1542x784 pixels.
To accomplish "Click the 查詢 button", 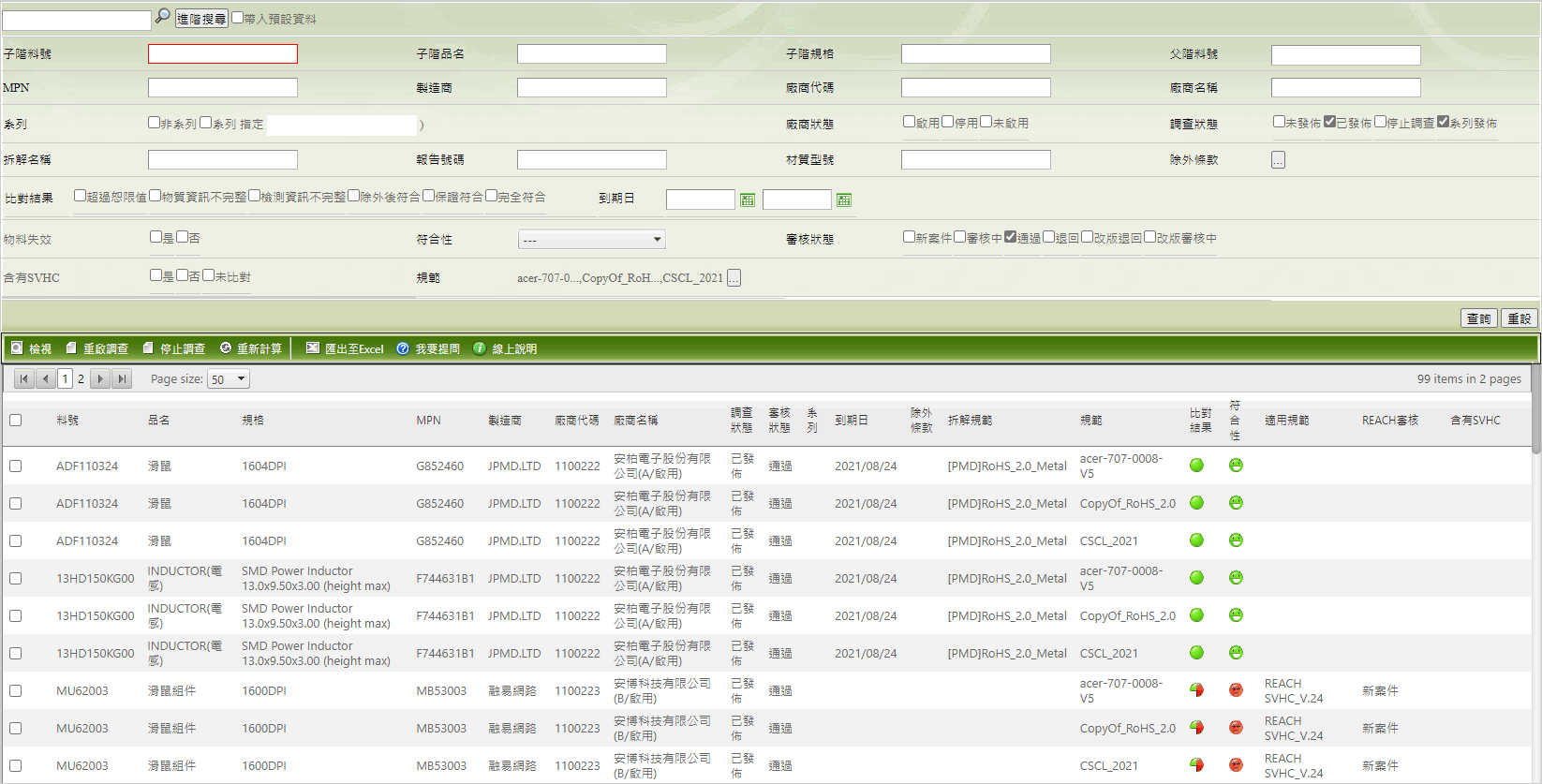I will point(1479,318).
